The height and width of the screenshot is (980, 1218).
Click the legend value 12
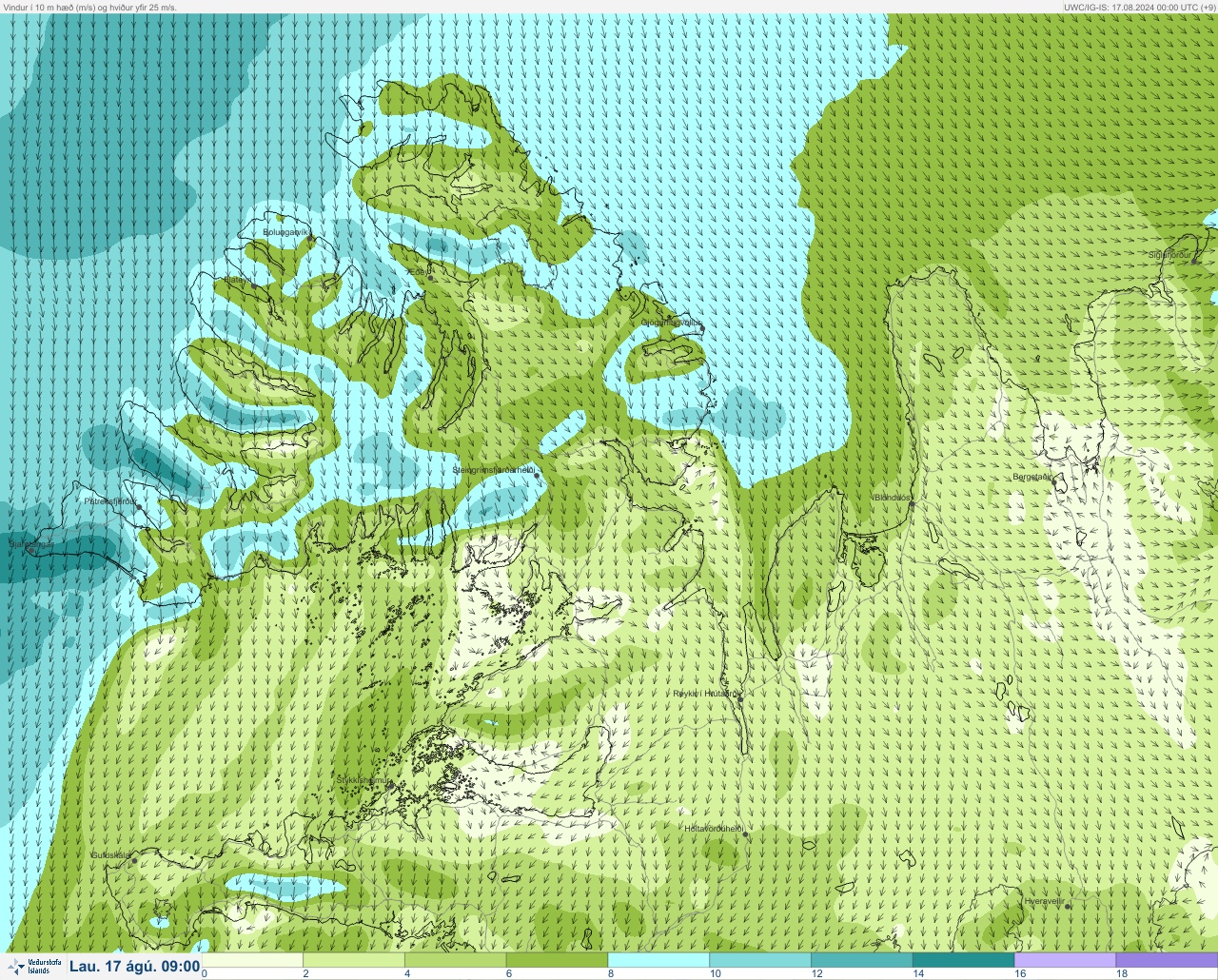click(816, 973)
